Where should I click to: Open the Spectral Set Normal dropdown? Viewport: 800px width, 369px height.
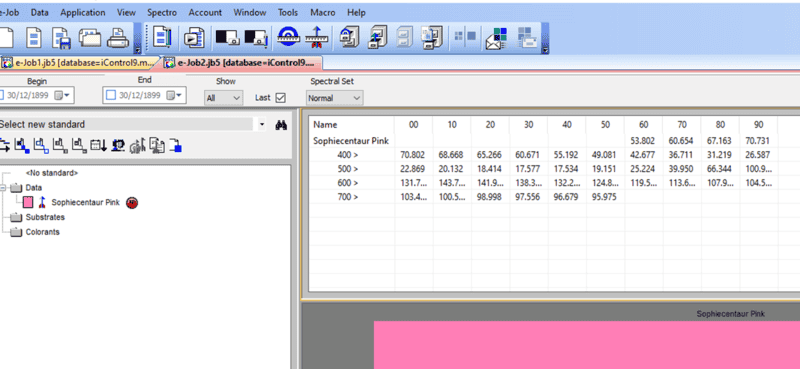coord(335,97)
